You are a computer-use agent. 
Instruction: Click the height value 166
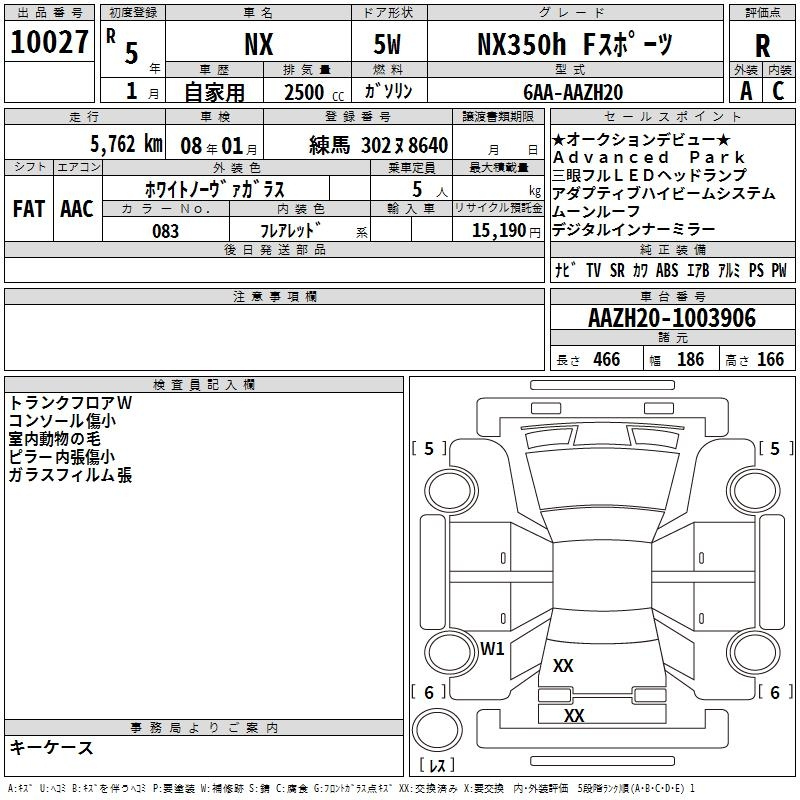(x=770, y=360)
